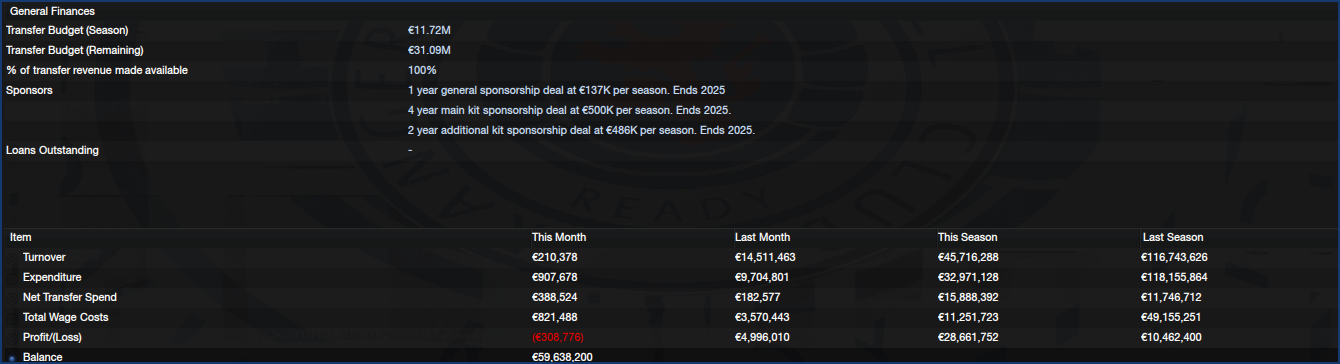Click the Loans Outstanding label
1340x364 pixels.
tap(52, 150)
